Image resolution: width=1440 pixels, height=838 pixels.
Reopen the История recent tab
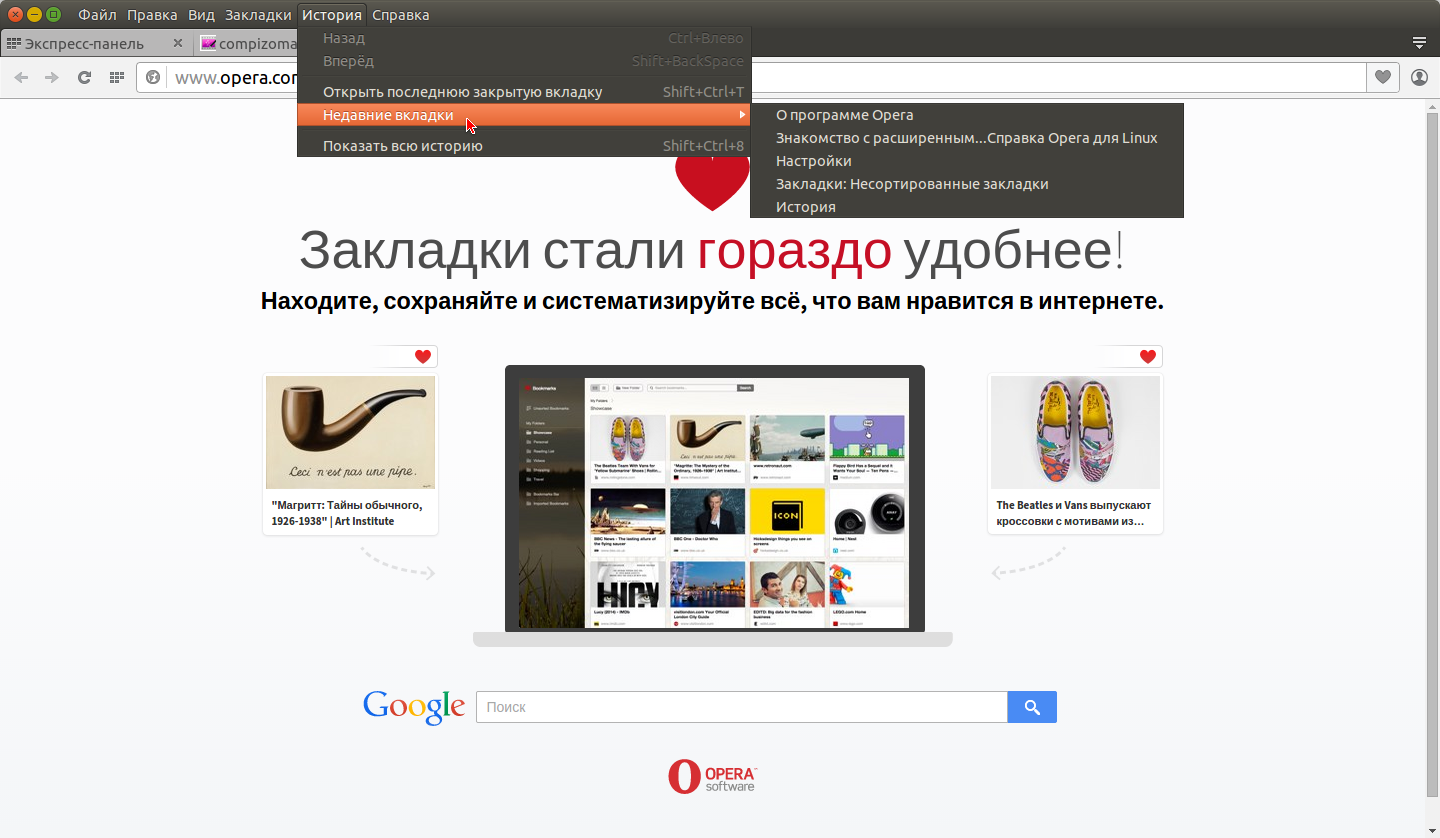point(967,207)
